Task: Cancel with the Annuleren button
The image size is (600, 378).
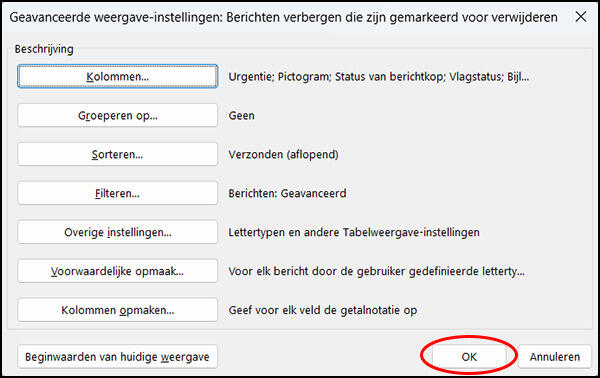Action: (555, 357)
